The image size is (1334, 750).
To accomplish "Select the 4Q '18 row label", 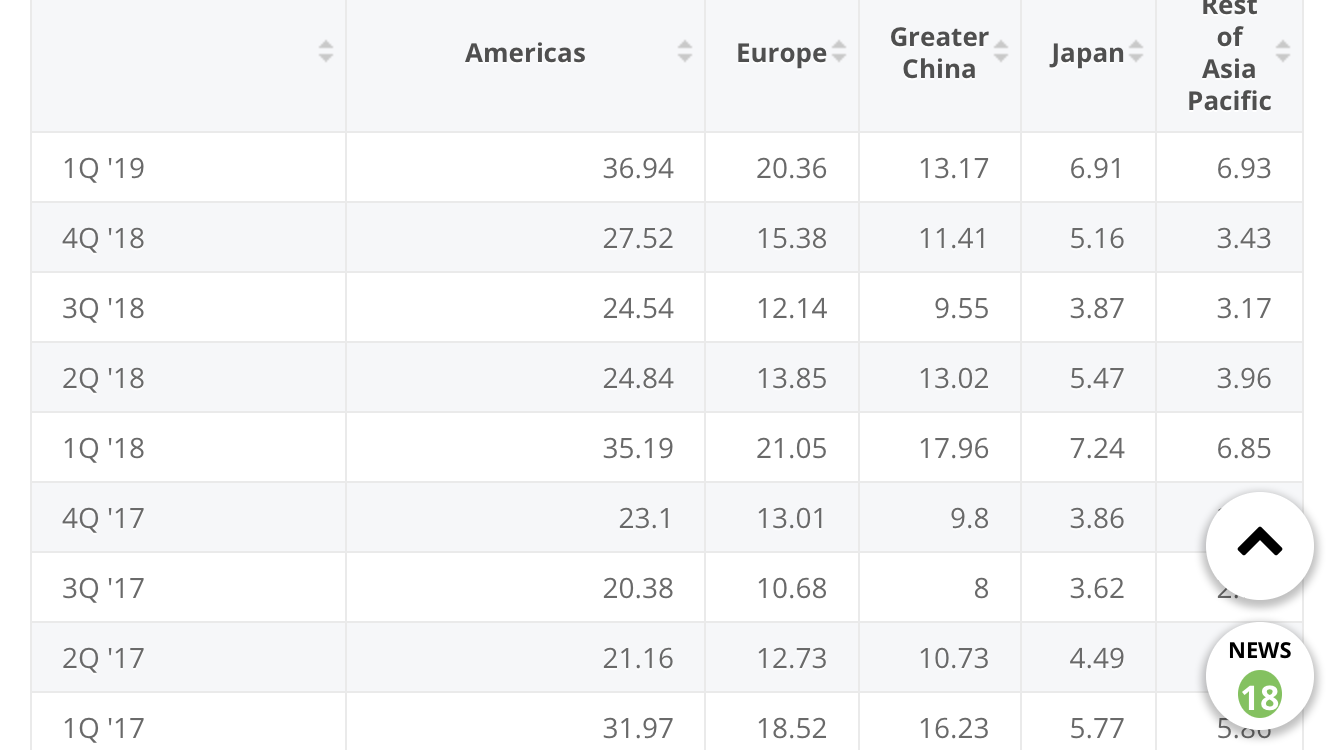I will (x=104, y=238).
